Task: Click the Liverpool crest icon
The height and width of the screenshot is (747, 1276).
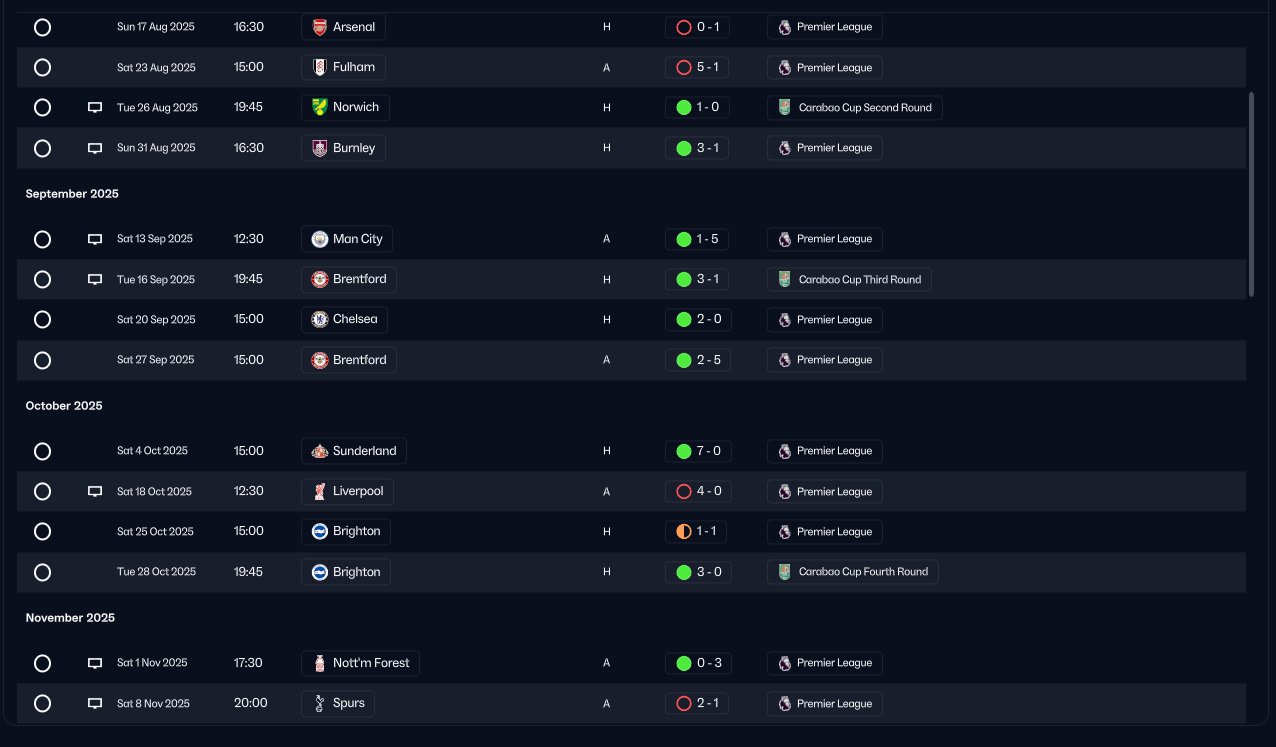Action: point(319,492)
